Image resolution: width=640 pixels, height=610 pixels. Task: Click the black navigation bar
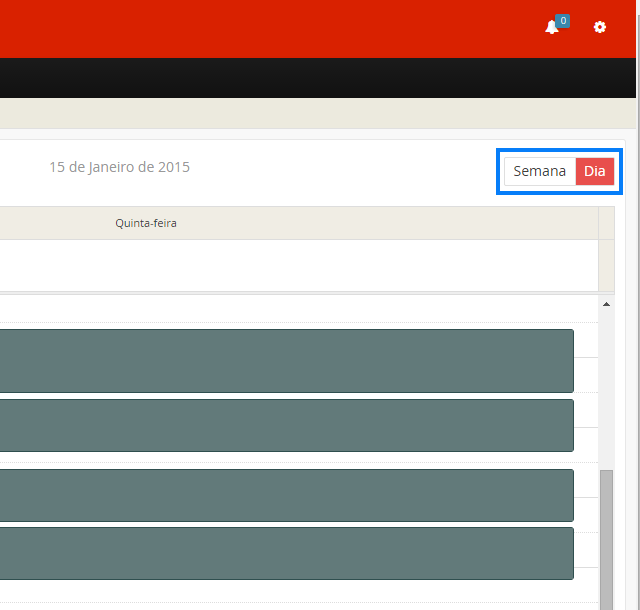click(x=300, y=78)
